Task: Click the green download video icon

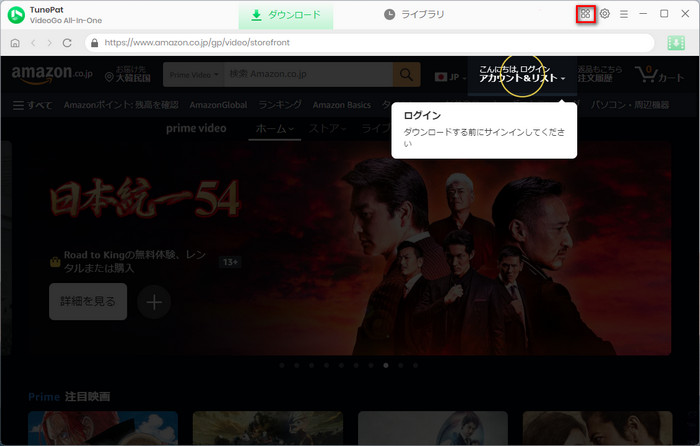Action: click(x=676, y=43)
